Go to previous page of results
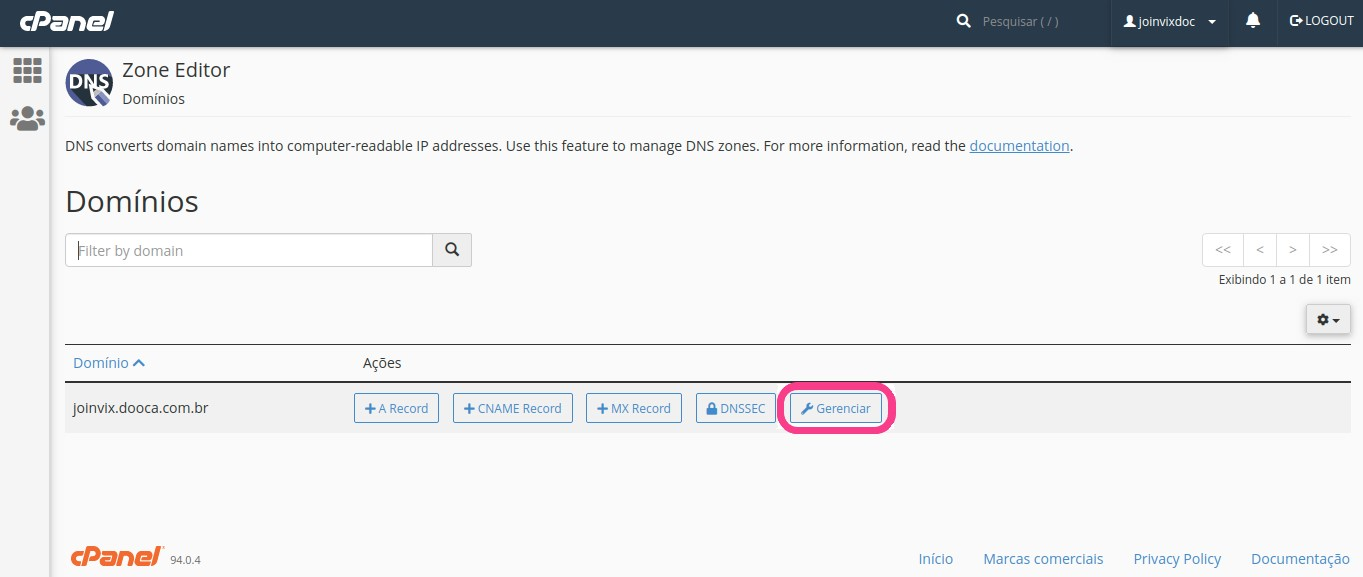 coord(1260,250)
